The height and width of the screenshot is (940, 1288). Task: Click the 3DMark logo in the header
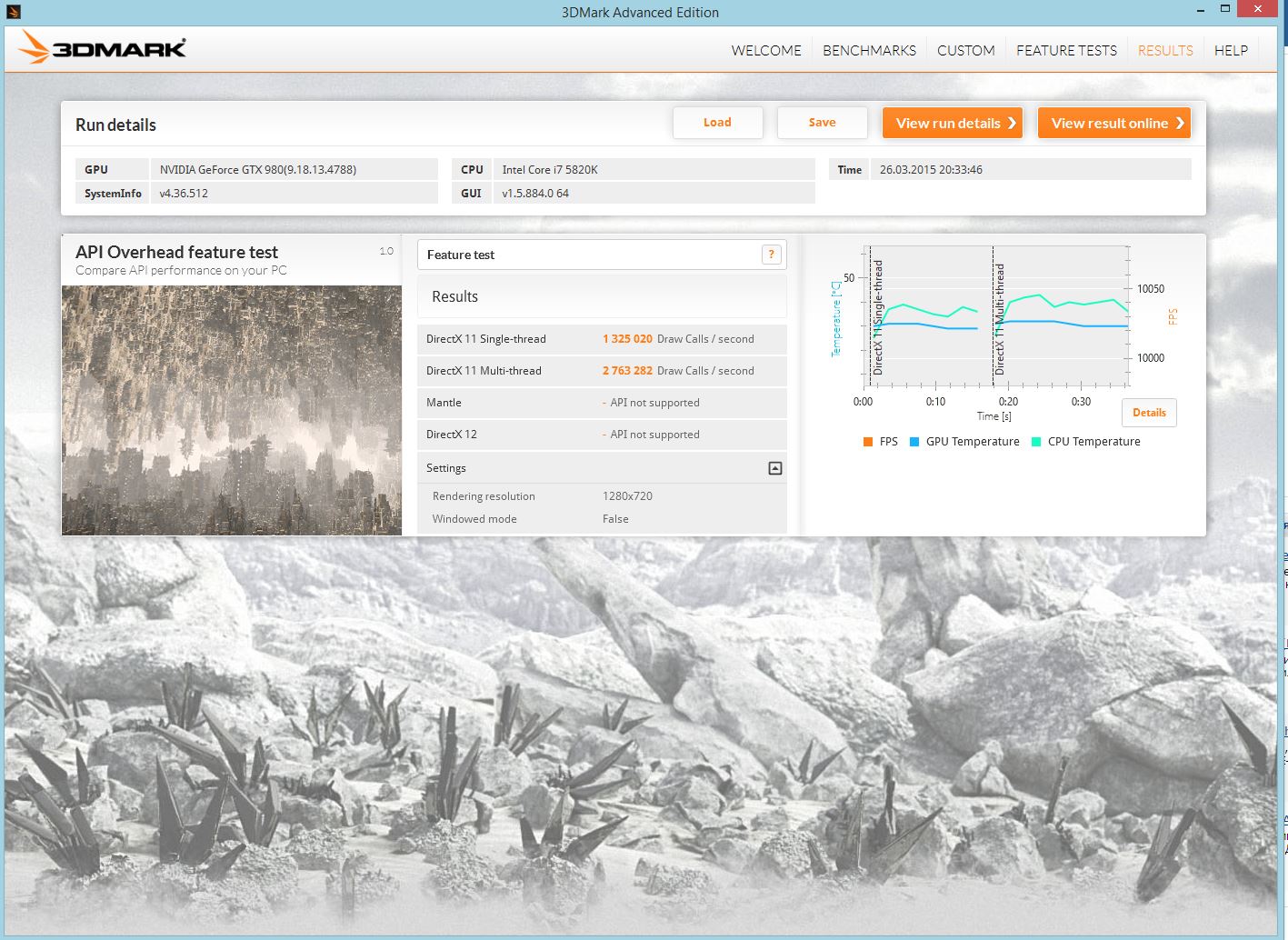point(102,47)
